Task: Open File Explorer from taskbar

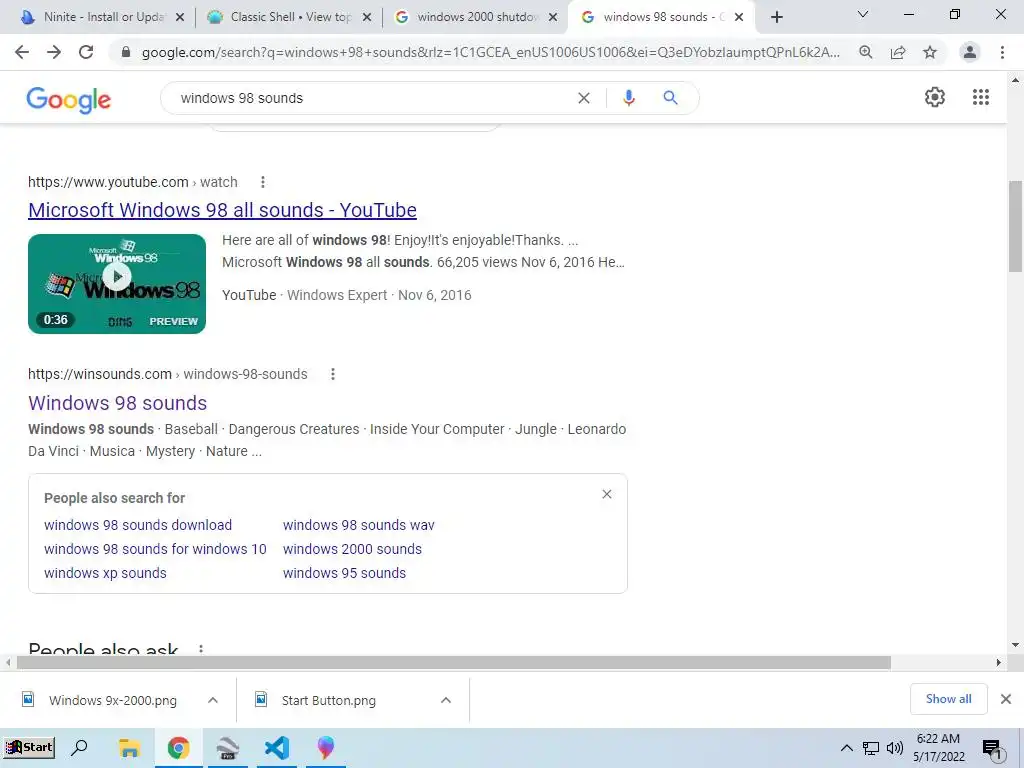Action: pos(129,748)
